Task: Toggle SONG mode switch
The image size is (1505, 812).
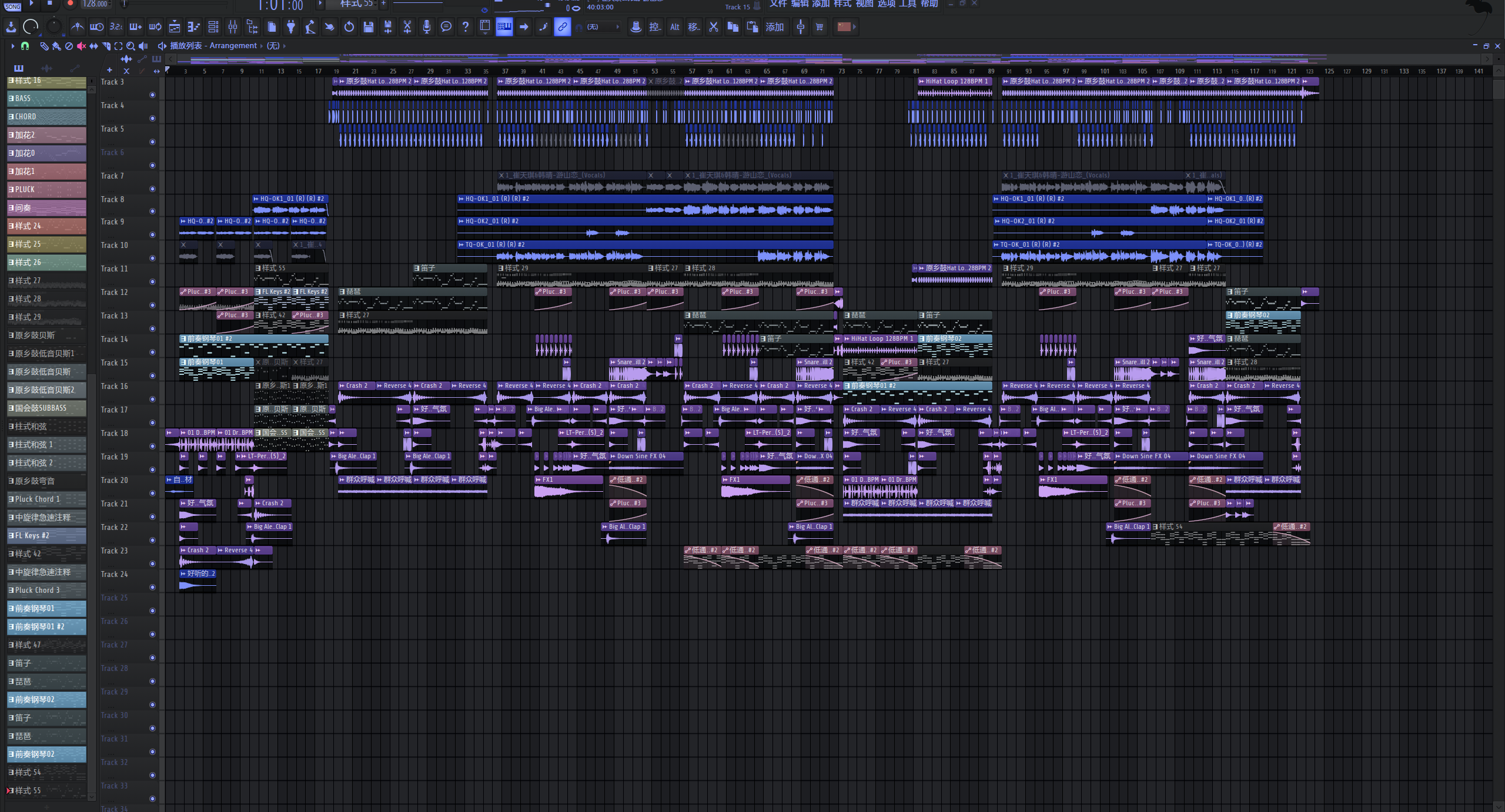Action: click(13, 6)
